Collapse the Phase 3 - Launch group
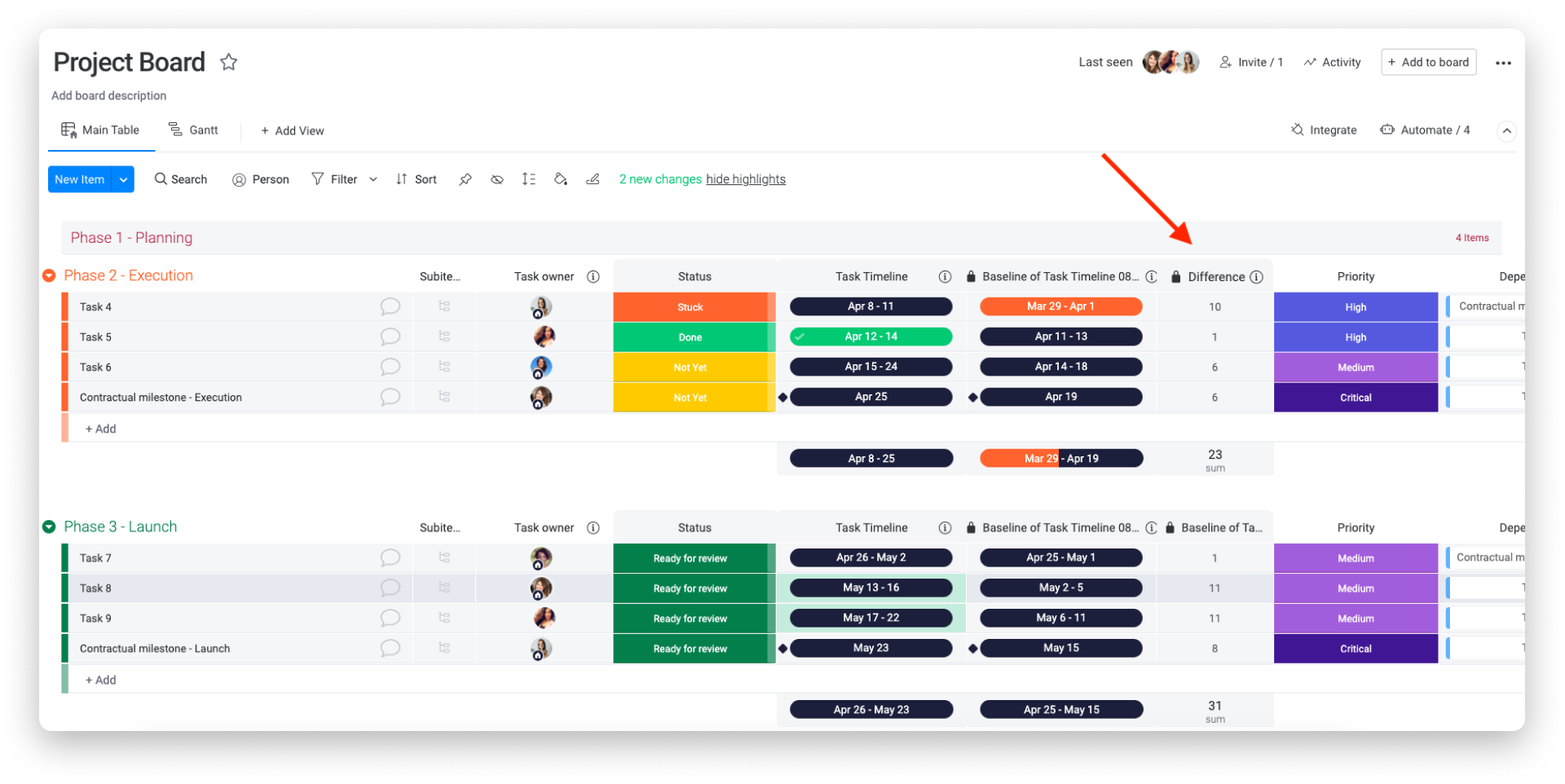This screenshot has height=784, width=1565. [49, 526]
